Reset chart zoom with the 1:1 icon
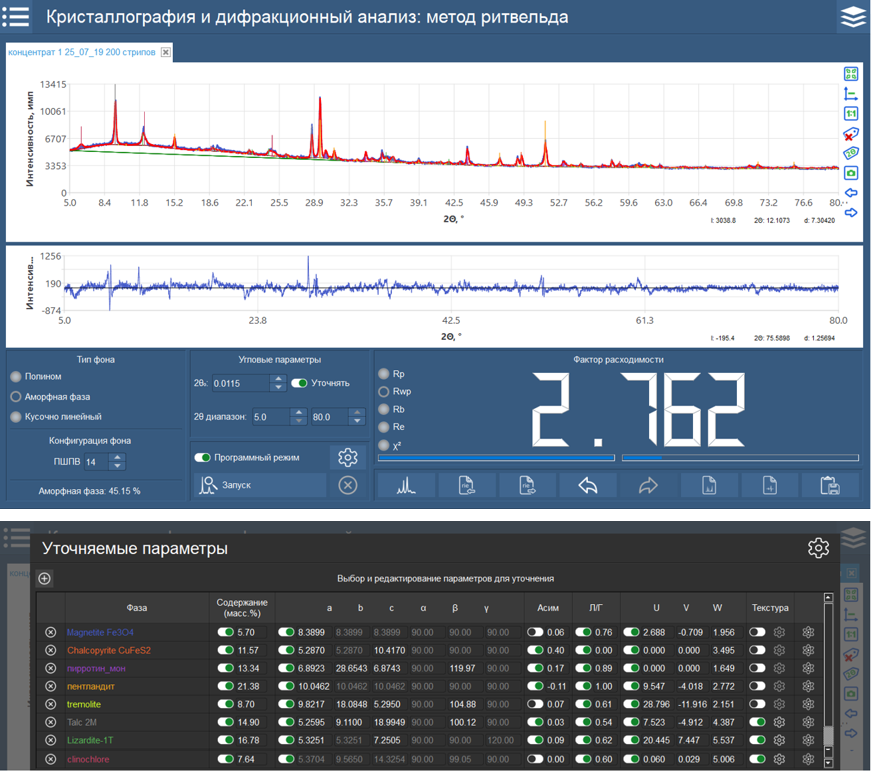This screenshot has width=871, height=771. tap(851, 114)
